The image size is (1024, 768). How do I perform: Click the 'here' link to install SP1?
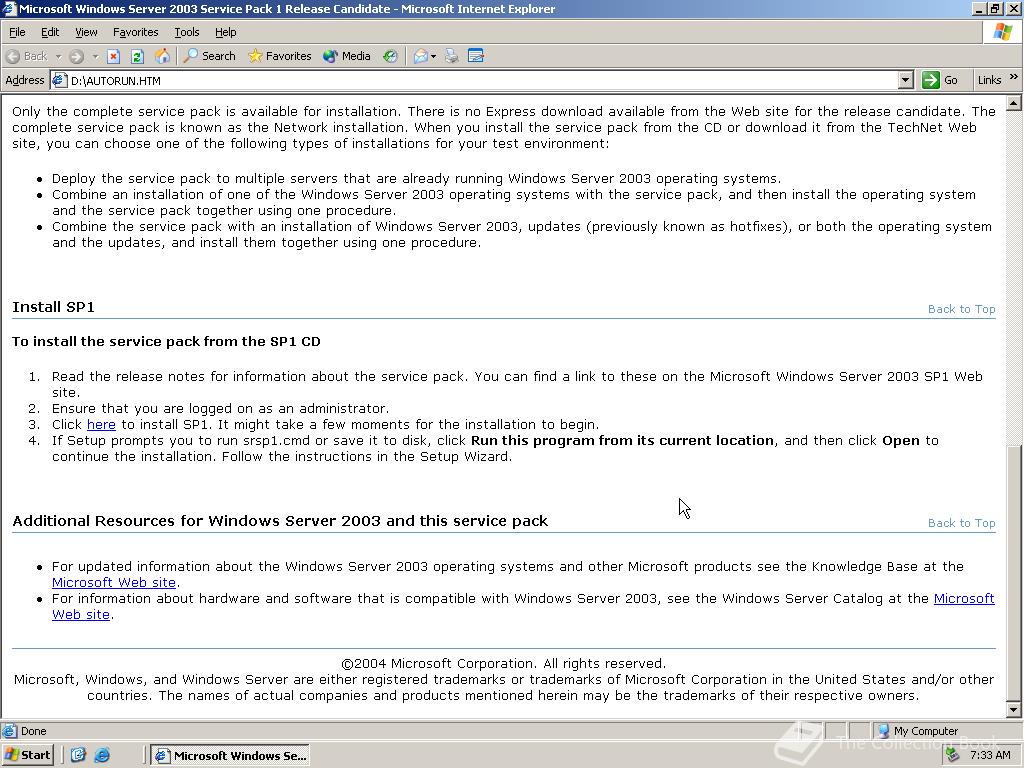[101, 424]
